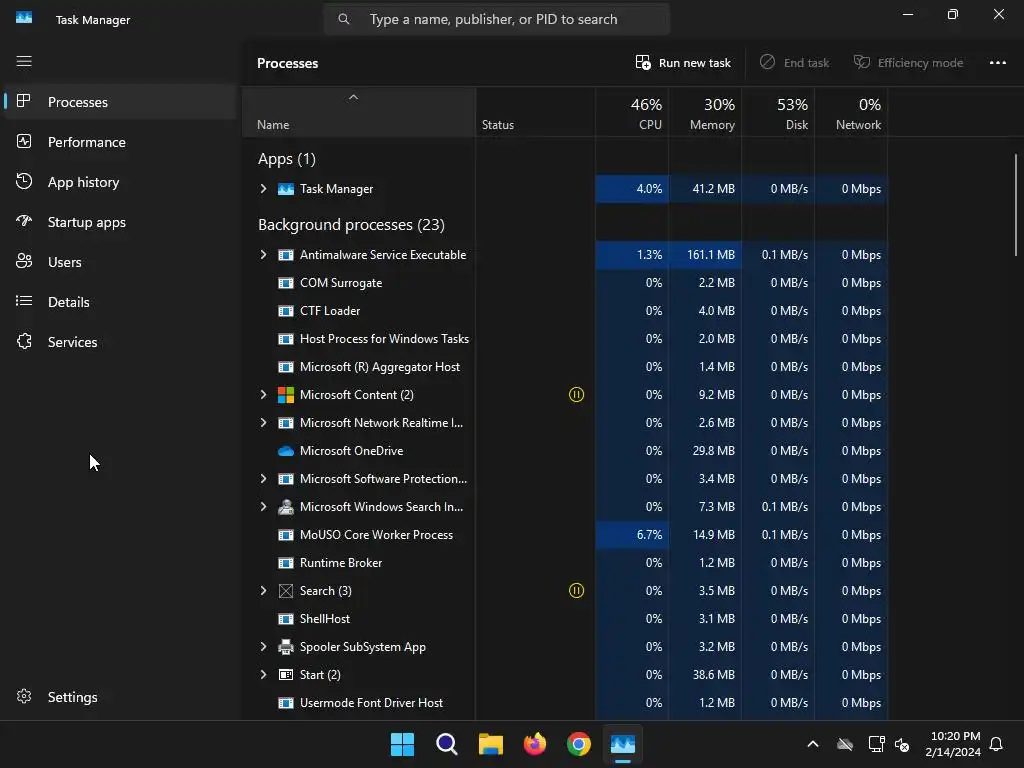Click the Details list icon
This screenshot has height=768, width=1024.
(x=24, y=301)
